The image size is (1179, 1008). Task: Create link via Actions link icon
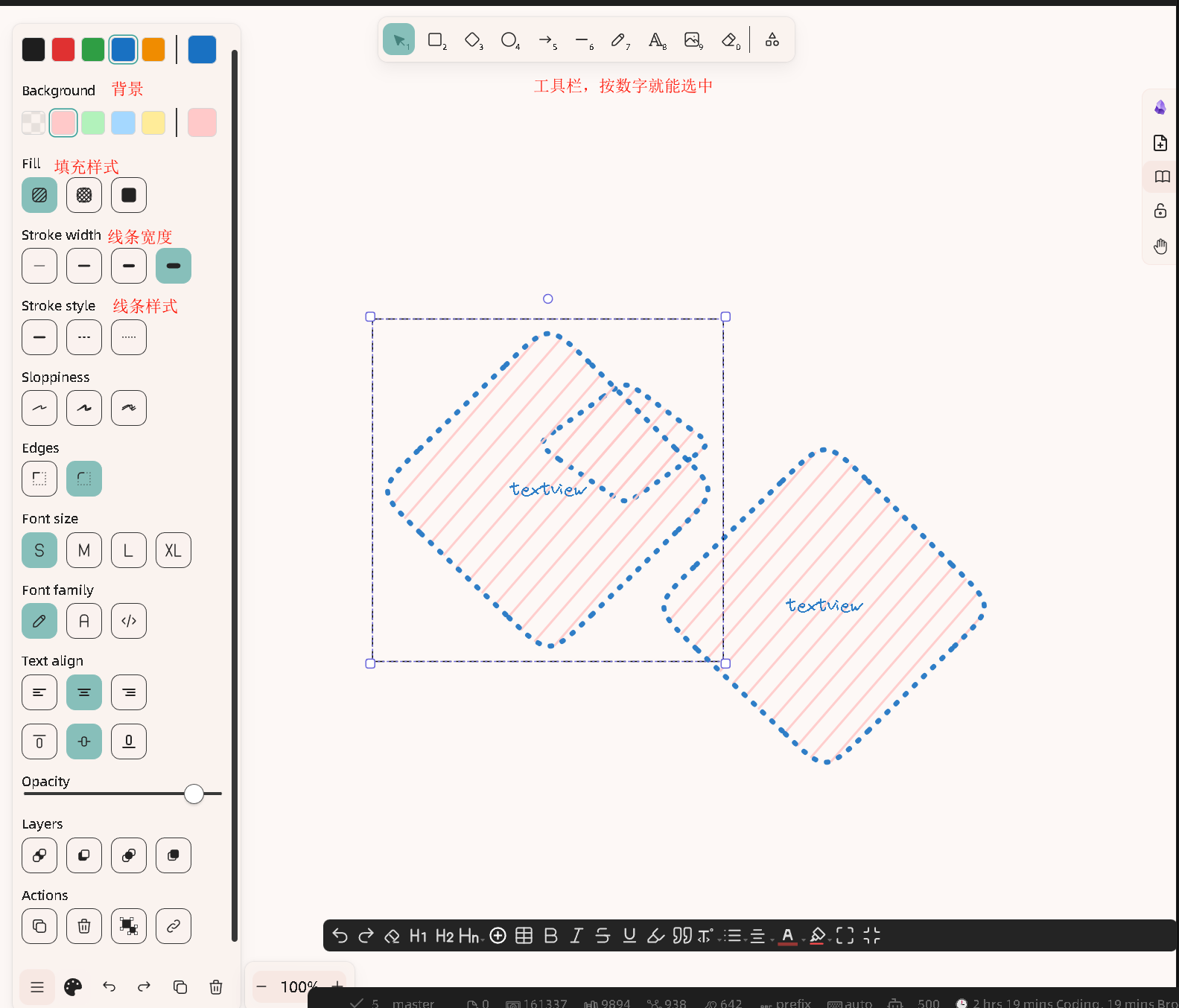(x=174, y=926)
